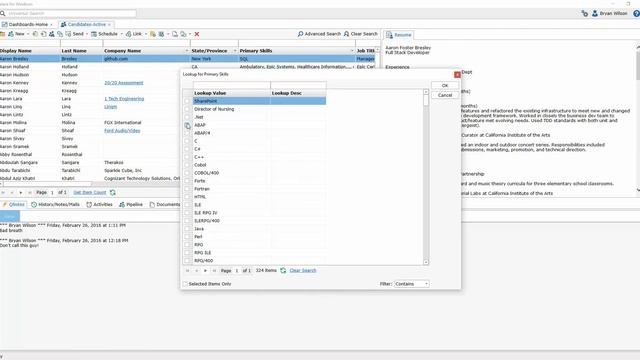Viewport: 640px width, 360px height.
Task: Open the Documents tab
Action: [164, 204]
